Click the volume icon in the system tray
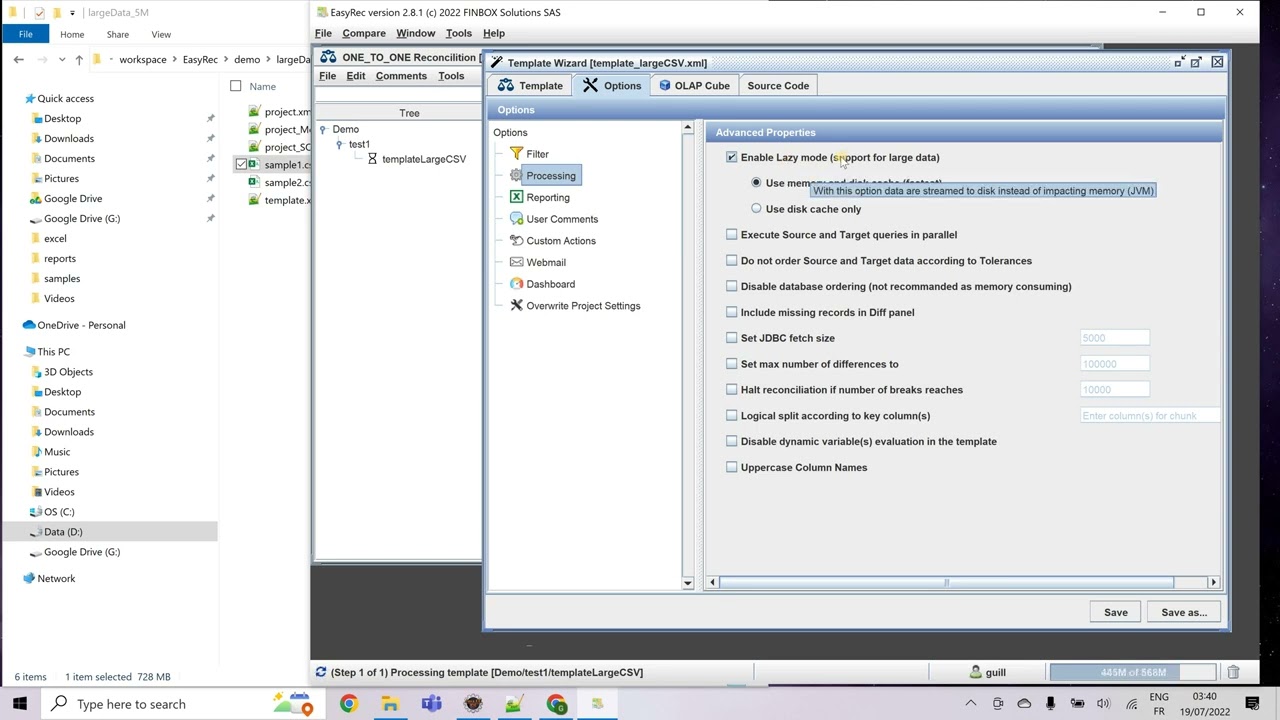 tap(1103, 704)
